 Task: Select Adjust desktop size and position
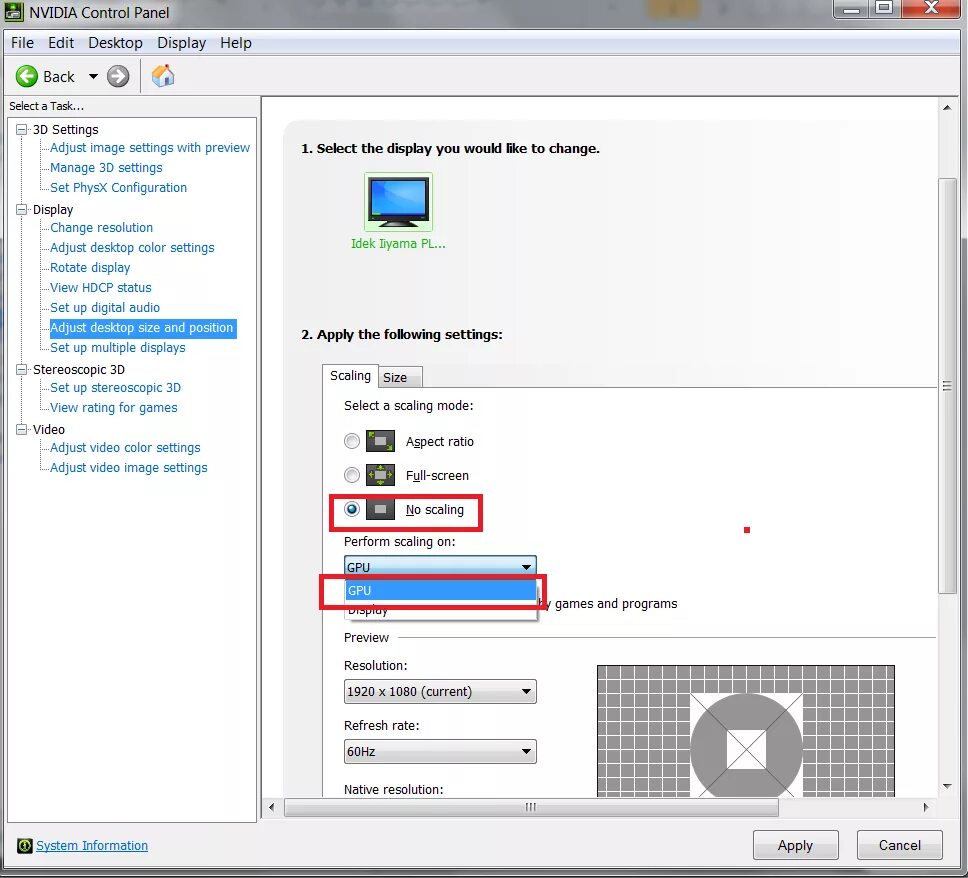click(x=143, y=327)
